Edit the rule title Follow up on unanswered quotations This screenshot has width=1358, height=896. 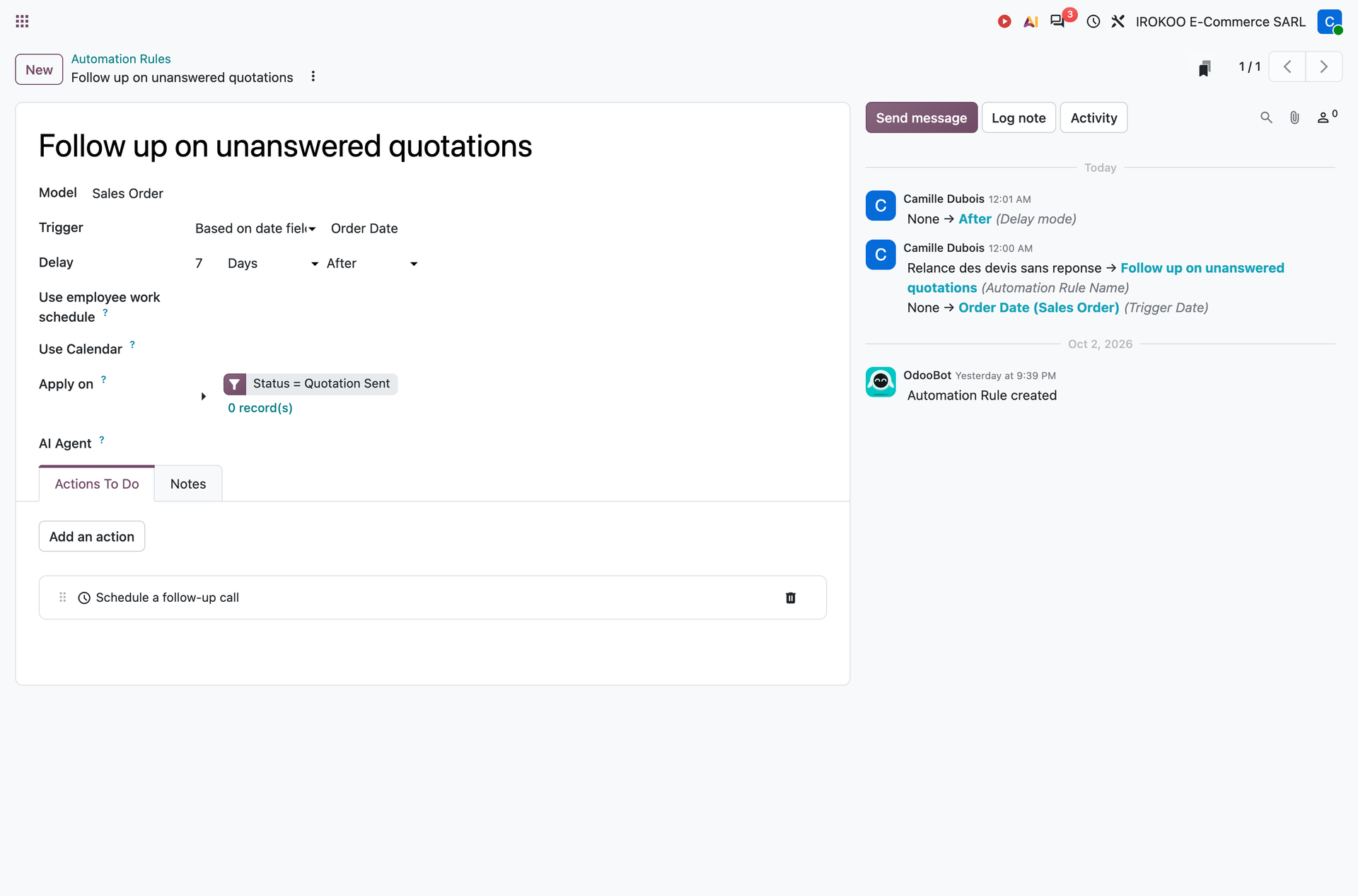click(285, 146)
